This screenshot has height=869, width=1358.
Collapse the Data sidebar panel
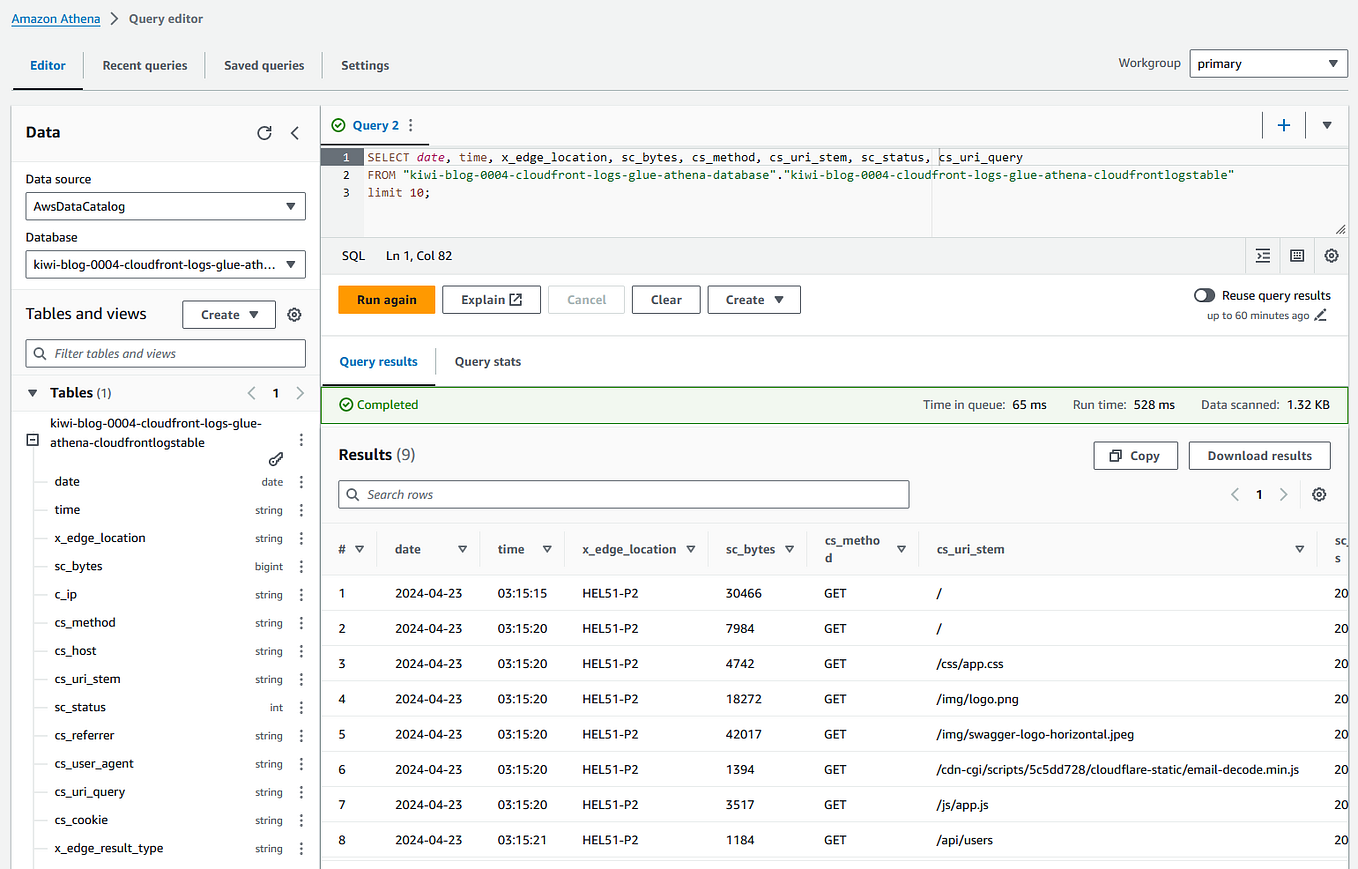coord(294,132)
